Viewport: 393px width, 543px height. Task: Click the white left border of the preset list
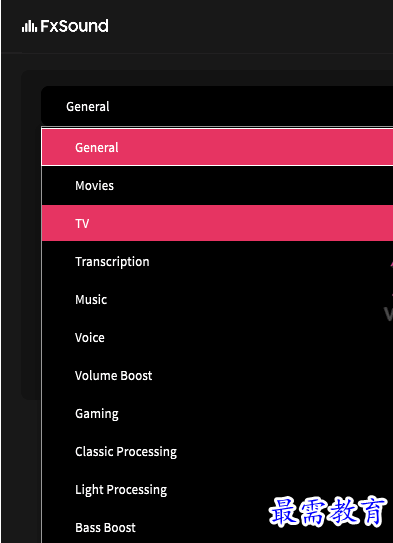pos(41,336)
